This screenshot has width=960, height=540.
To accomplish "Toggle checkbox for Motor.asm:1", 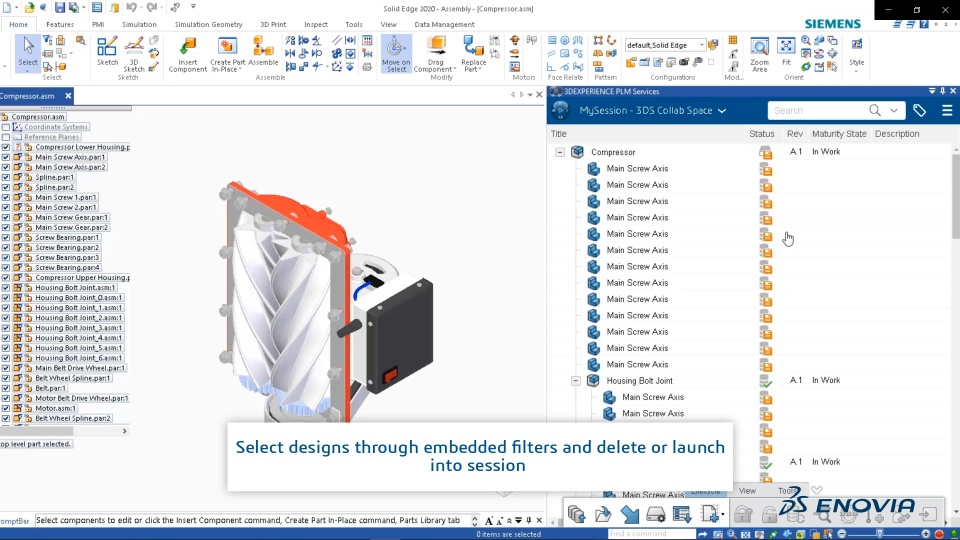I will [6, 408].
